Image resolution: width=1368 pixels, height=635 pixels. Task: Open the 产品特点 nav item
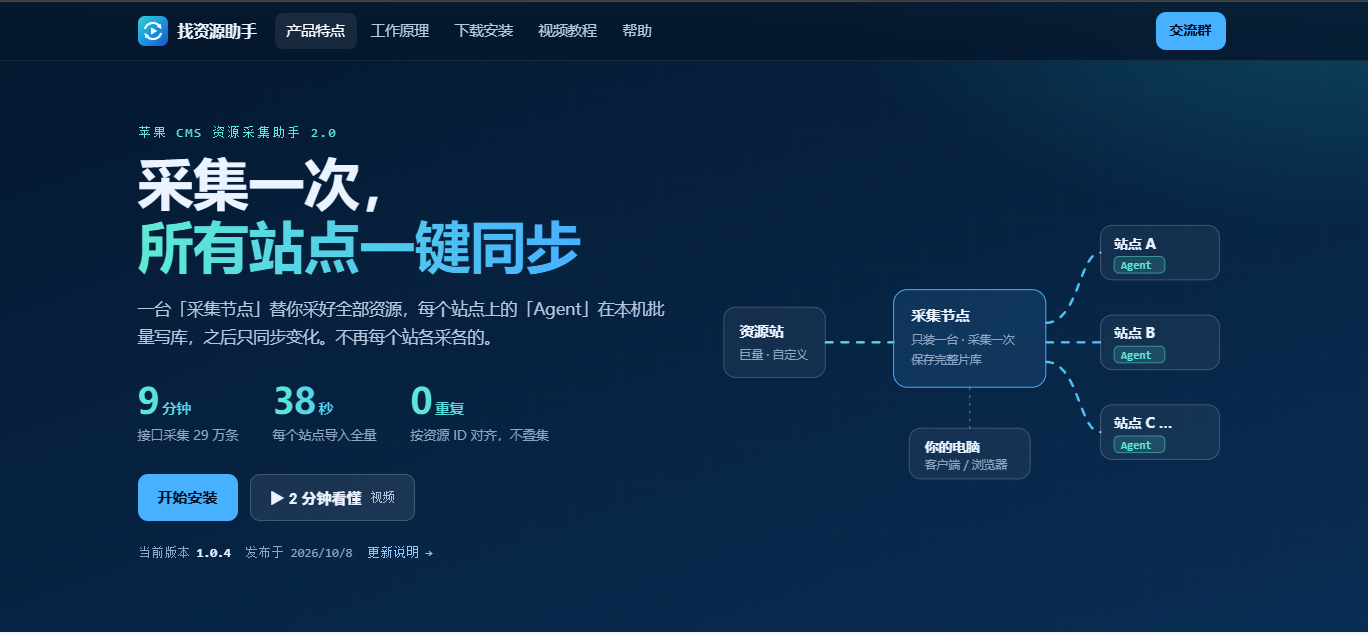316,31
